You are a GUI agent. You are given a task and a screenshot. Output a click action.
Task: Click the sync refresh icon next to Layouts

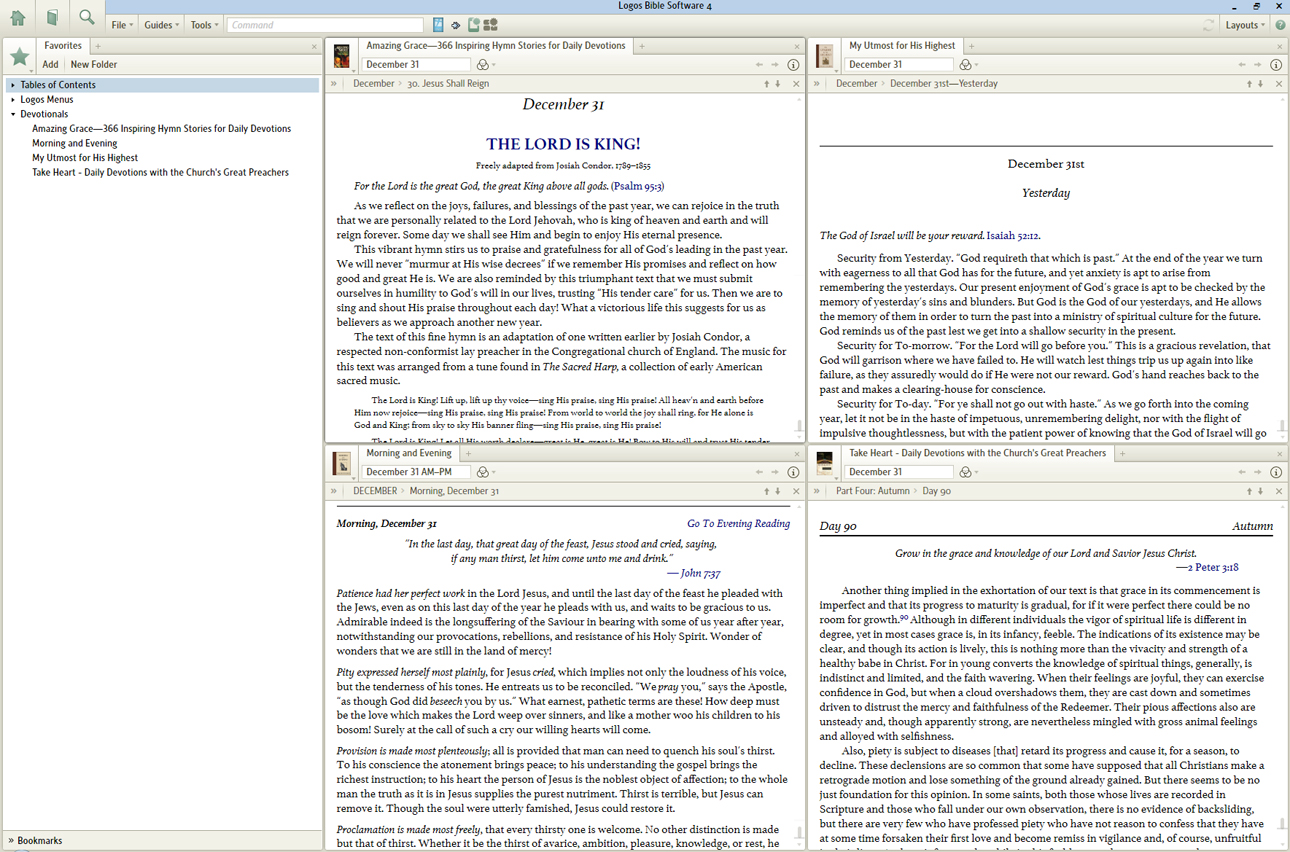1210,25
